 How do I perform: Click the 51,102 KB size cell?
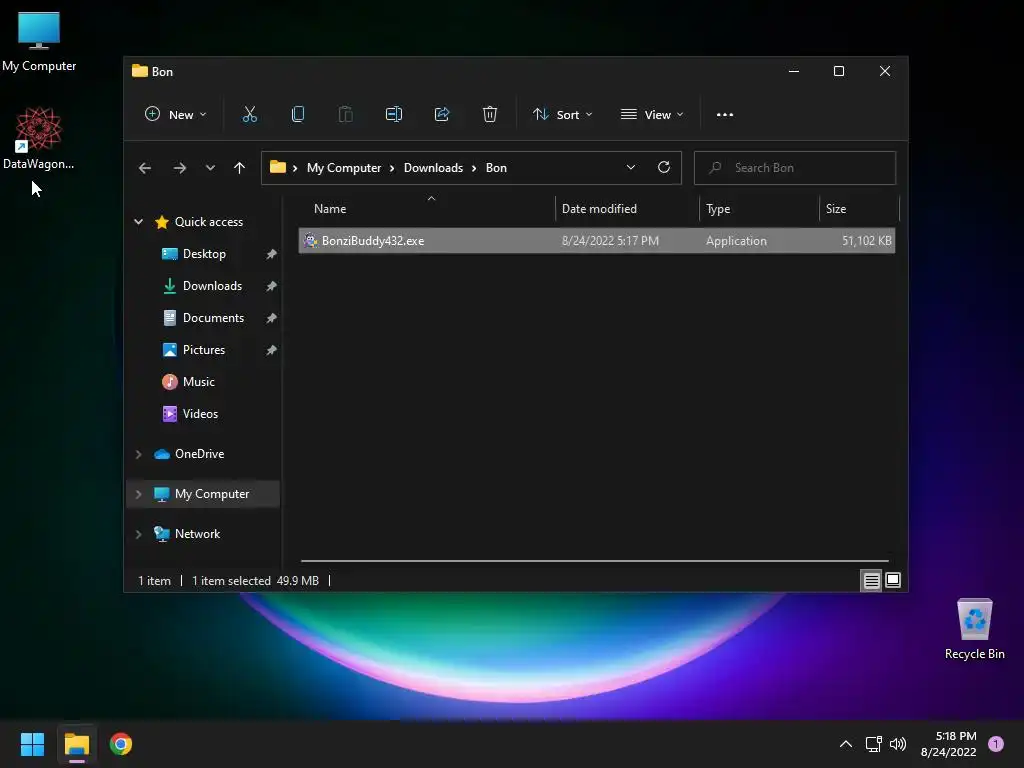coord(867,240)
